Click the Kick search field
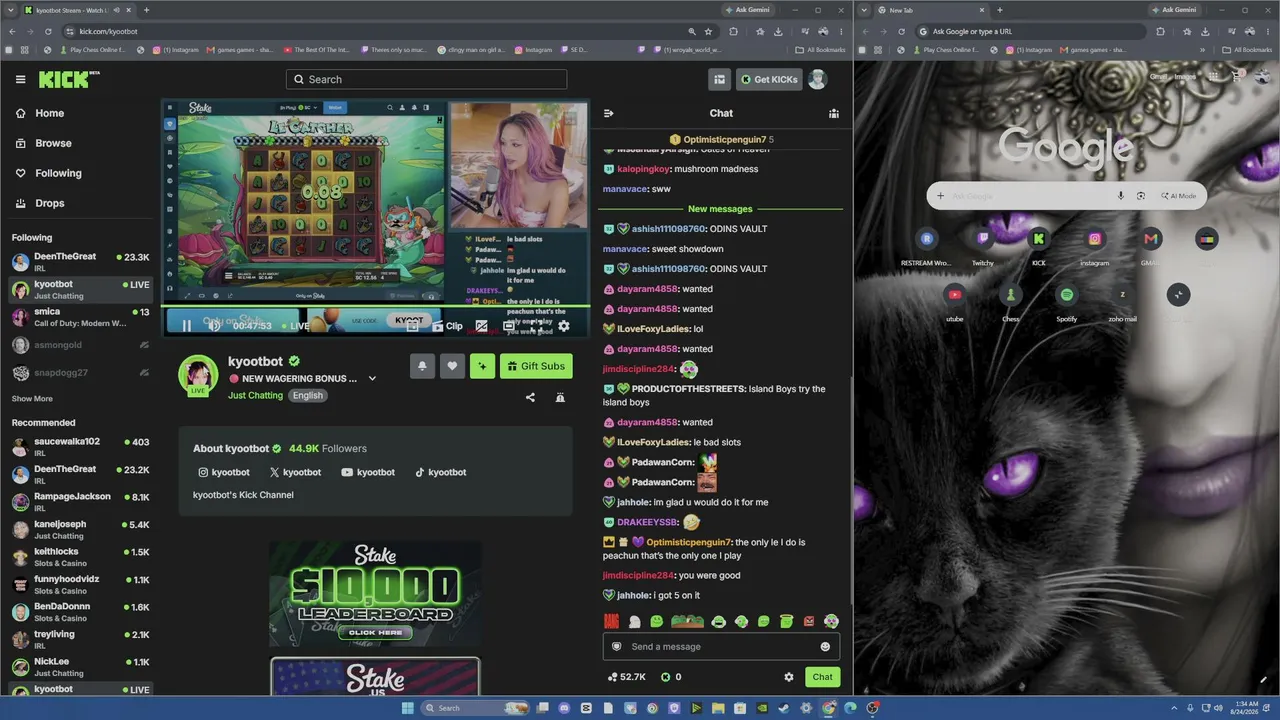 point(426,79)
